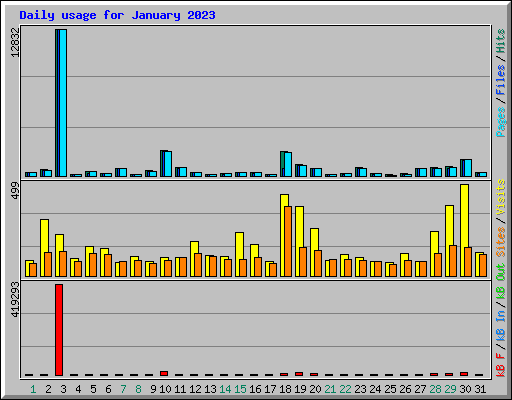Click the yellow visits bar for day 18
512x400 pixels.
[x=284, y=235]
